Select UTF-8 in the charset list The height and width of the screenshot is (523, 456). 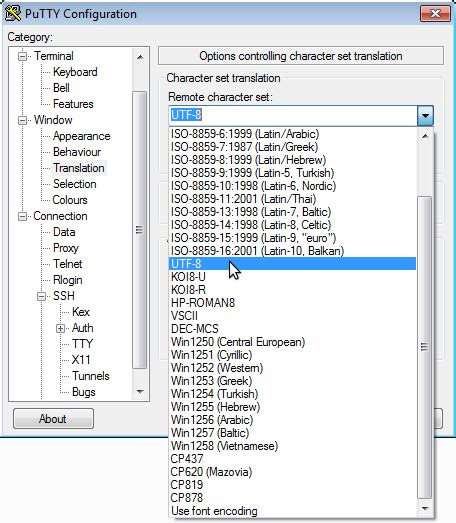(293, 264)
